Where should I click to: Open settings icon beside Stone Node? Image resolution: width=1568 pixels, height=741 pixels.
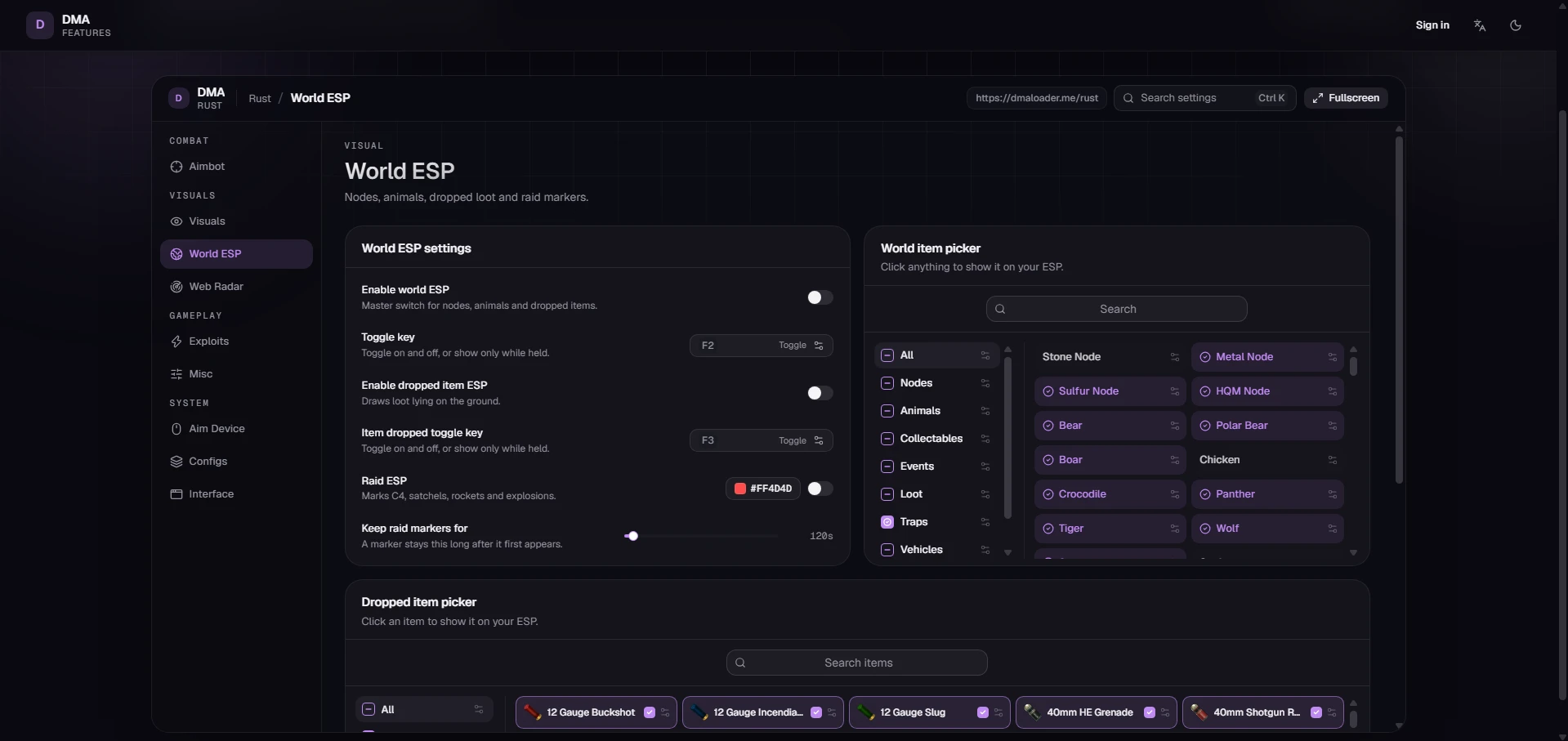(1175, 357)
